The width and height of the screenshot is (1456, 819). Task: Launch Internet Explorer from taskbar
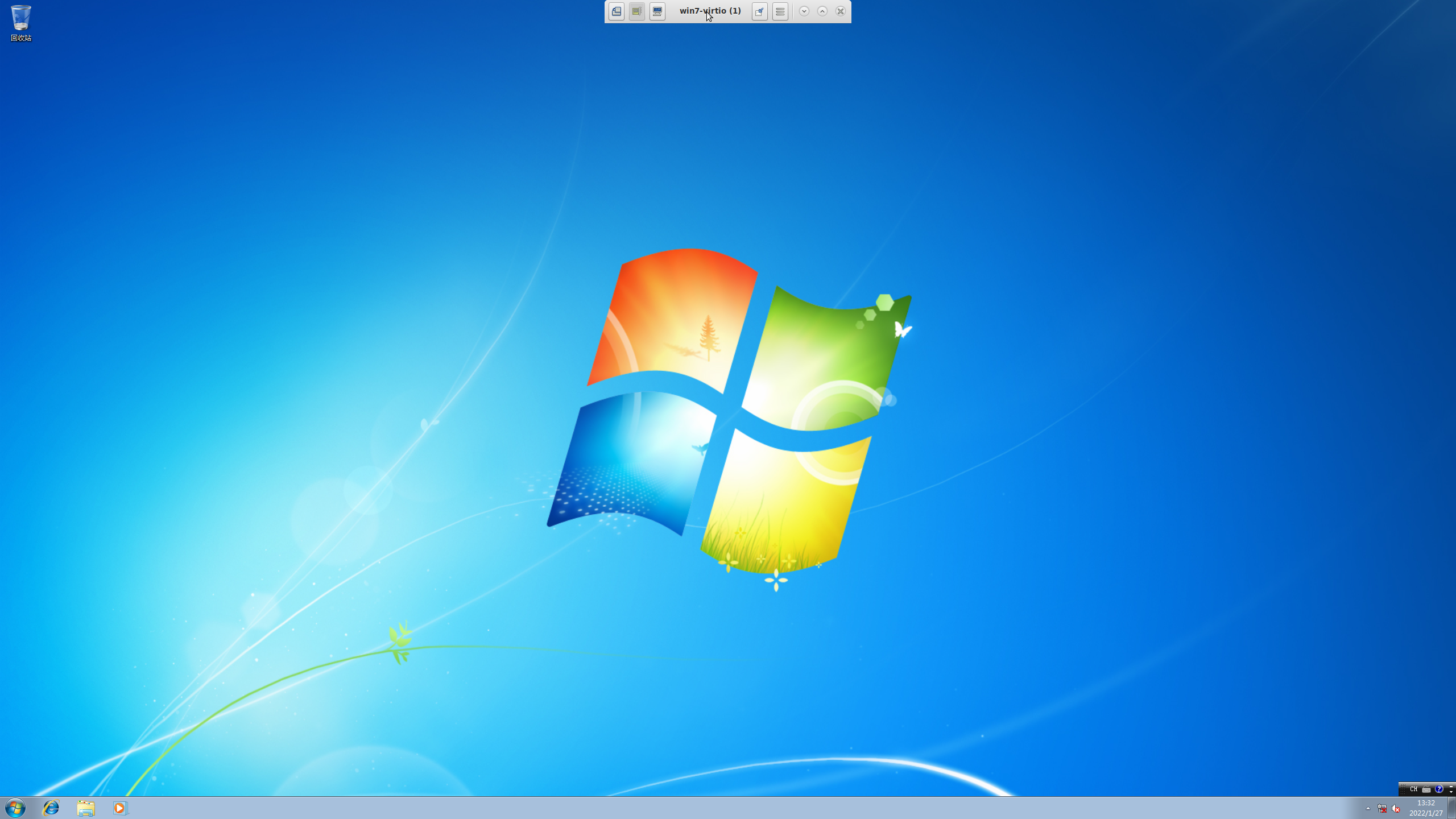pyautogui.click(x=51, y=808)
